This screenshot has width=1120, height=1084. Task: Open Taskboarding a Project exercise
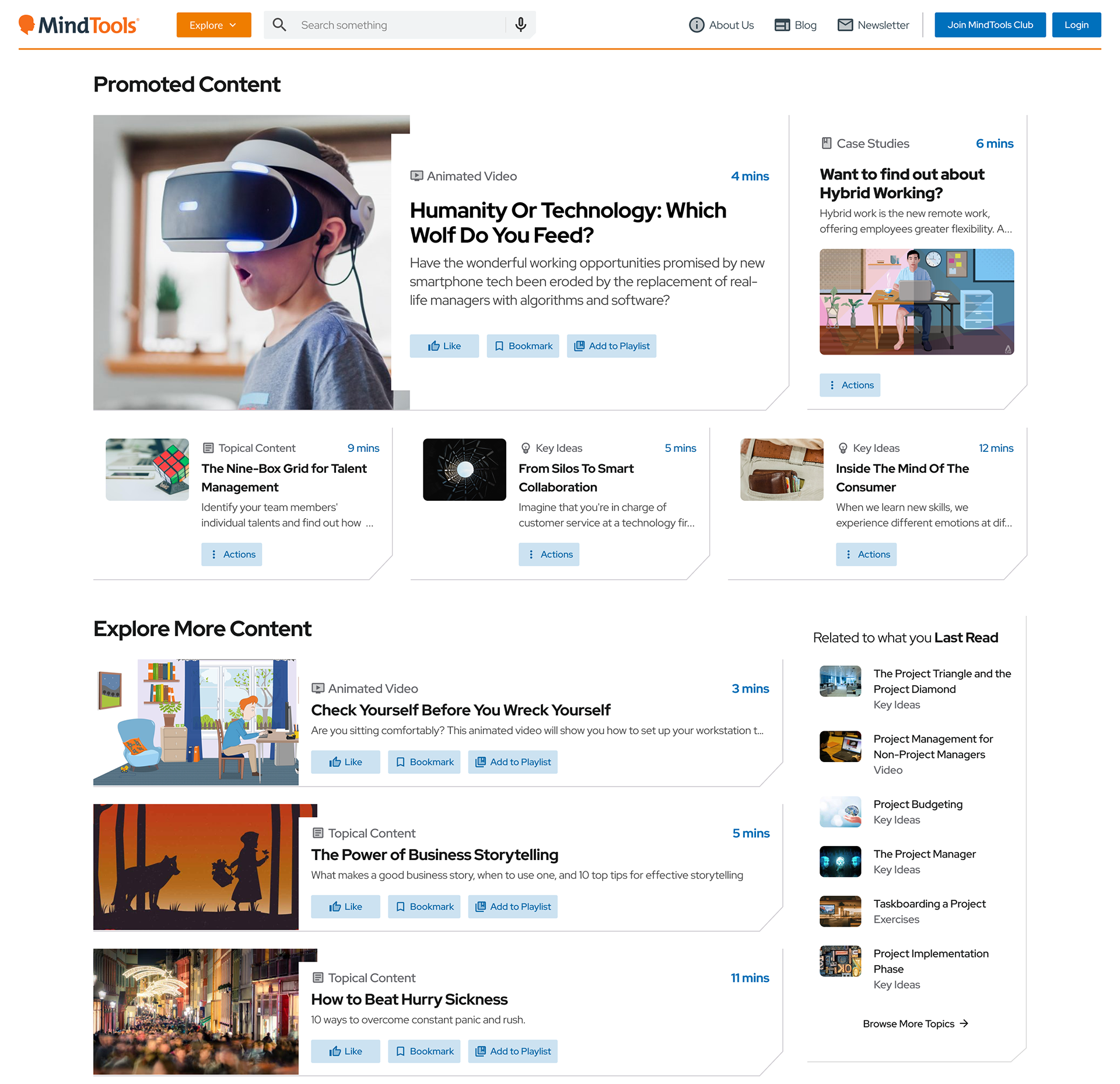tap(929, 903)
